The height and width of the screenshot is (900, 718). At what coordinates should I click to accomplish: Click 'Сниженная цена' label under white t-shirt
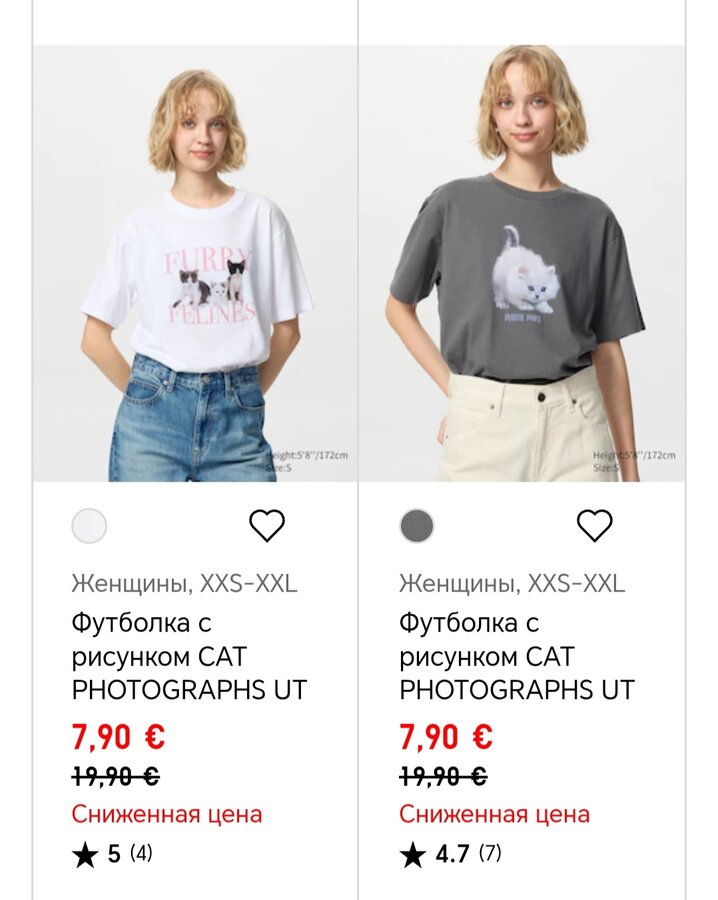(x=167, y=814)
